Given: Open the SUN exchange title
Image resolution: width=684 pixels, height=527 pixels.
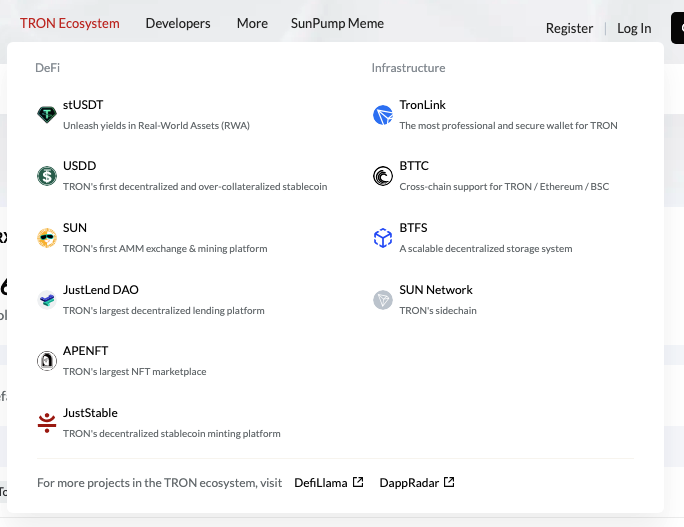Looking at the screenshot, I should (x=75, y=228).
